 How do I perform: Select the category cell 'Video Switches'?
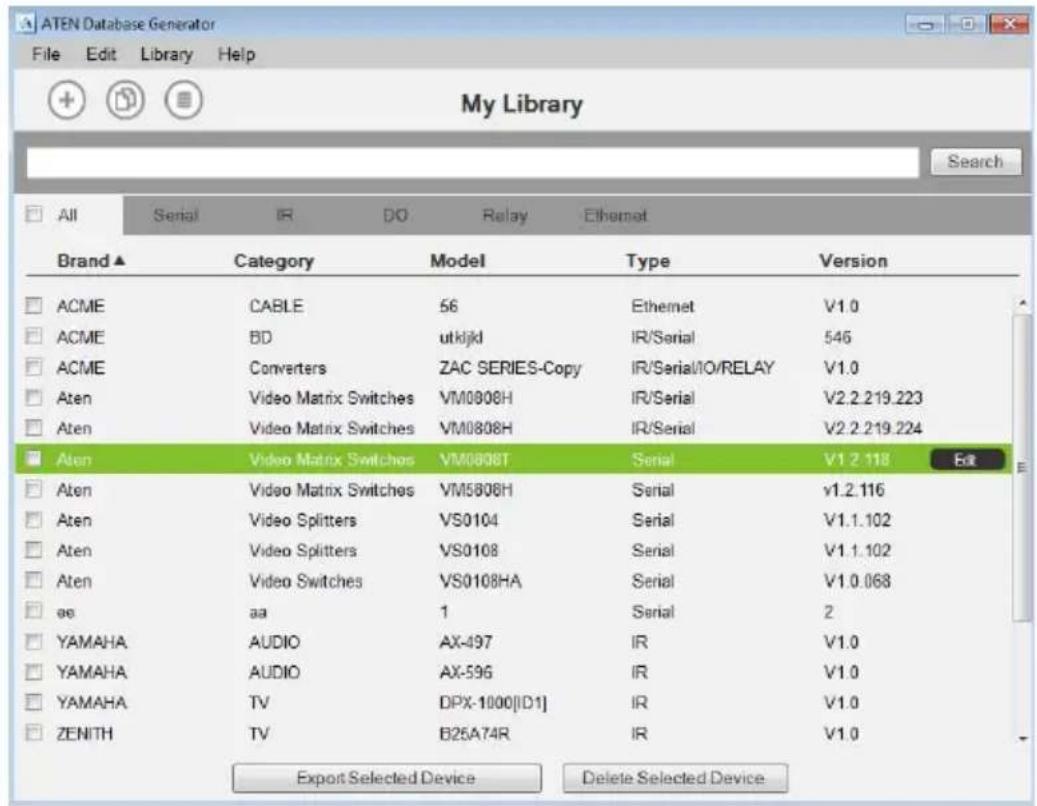[306, 581]
